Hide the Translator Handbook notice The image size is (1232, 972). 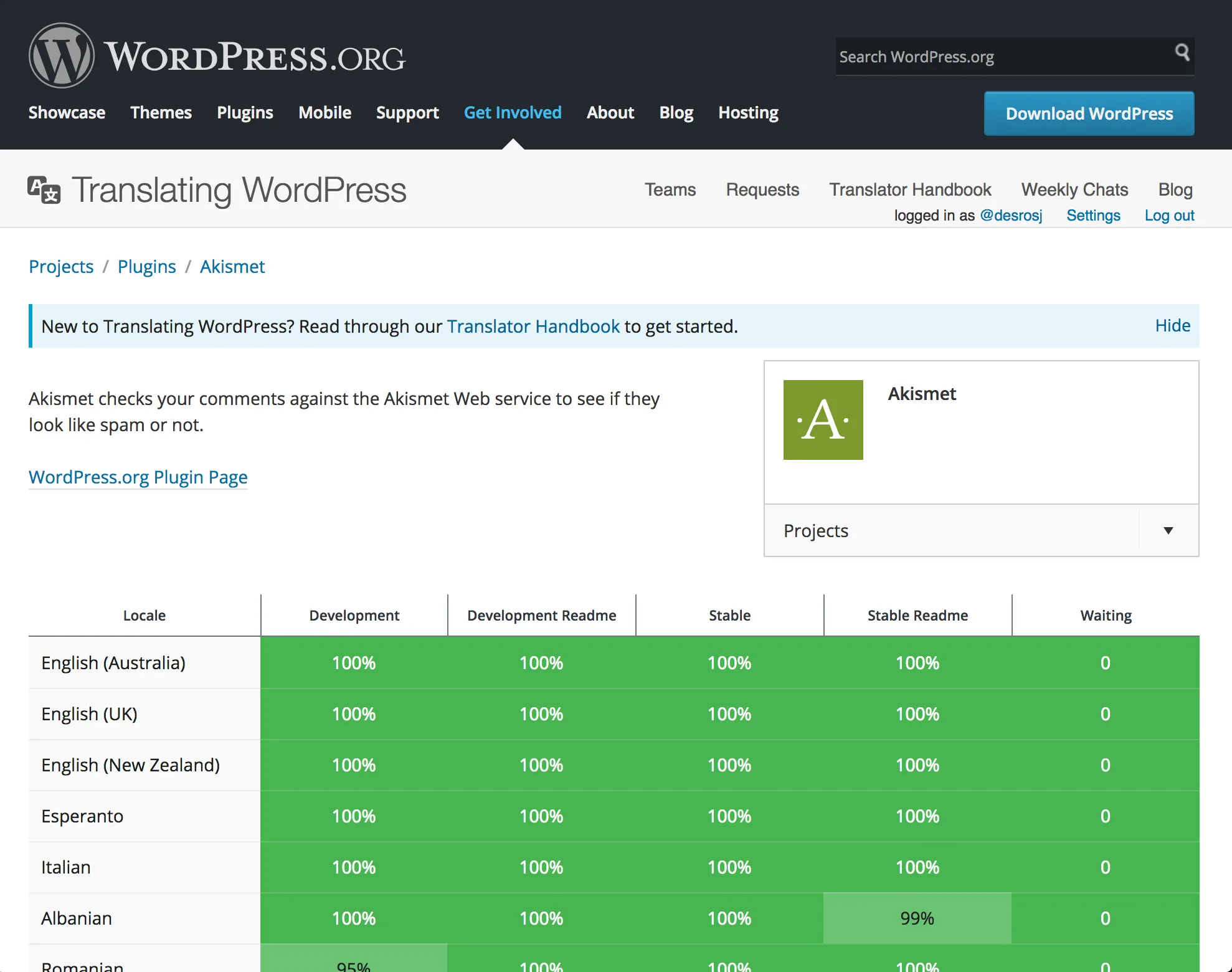[x=1172, y=326]
